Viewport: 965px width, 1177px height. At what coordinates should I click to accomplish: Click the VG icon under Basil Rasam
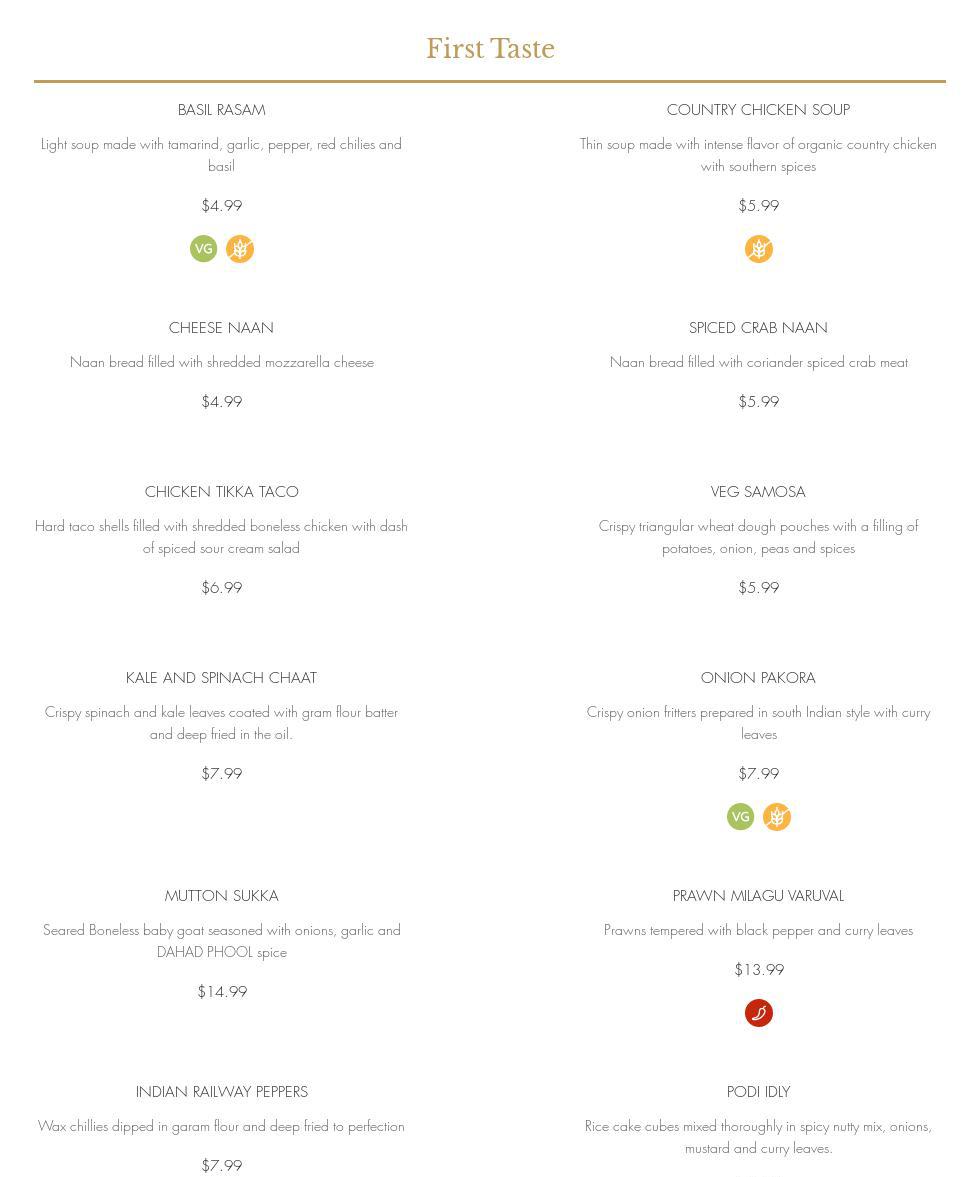204,249
